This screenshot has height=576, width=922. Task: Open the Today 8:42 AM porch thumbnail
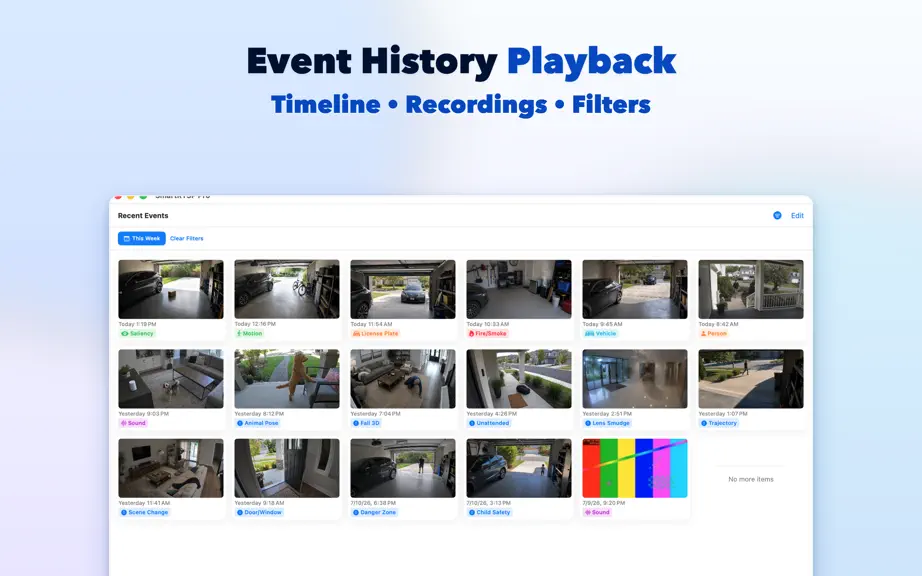(751, 289)
